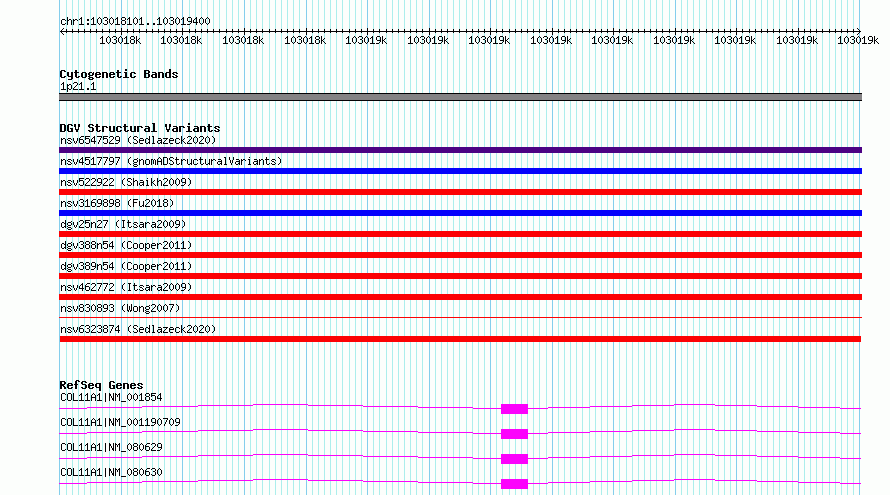Click the gray 1p21.1 cytogenetic band bar
Screen dimensions: 890x495
click(460, 97)
